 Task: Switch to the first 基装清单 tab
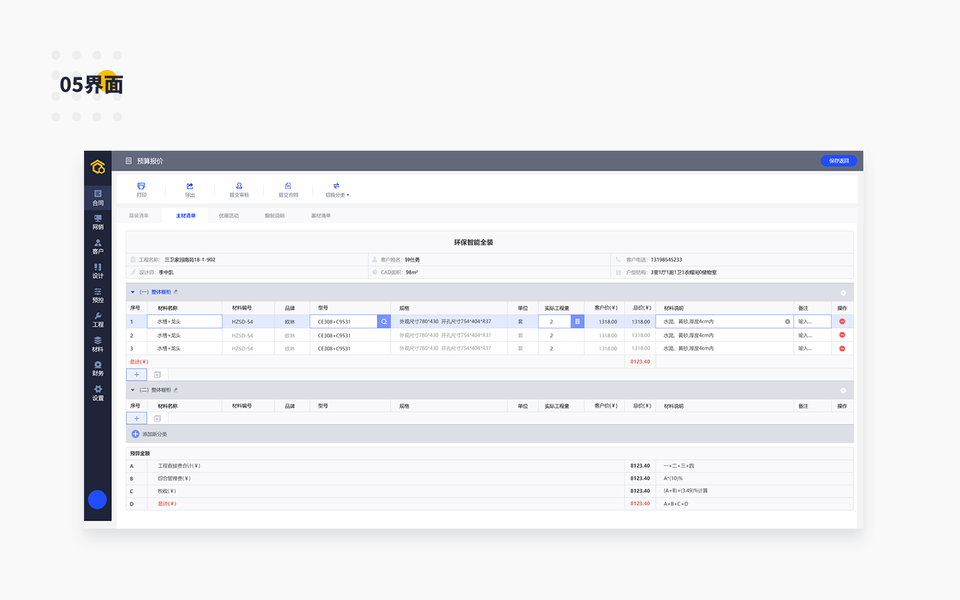pos(139,216)
